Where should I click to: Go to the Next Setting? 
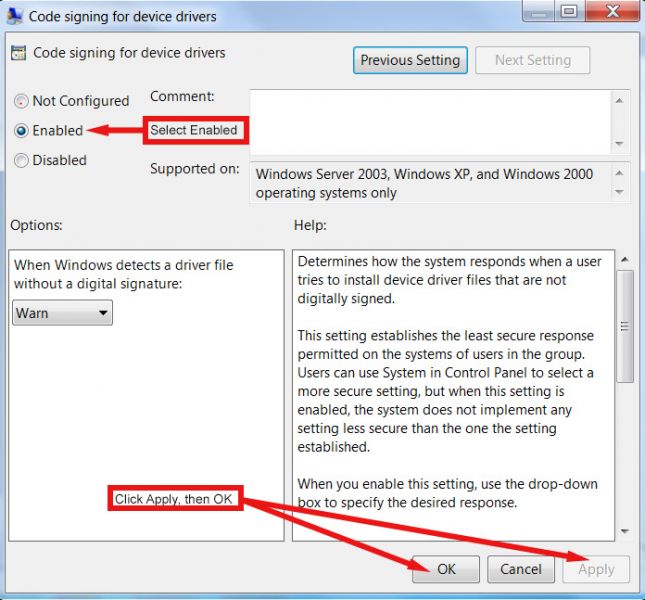pyautogui.click(x=532, y=60)
